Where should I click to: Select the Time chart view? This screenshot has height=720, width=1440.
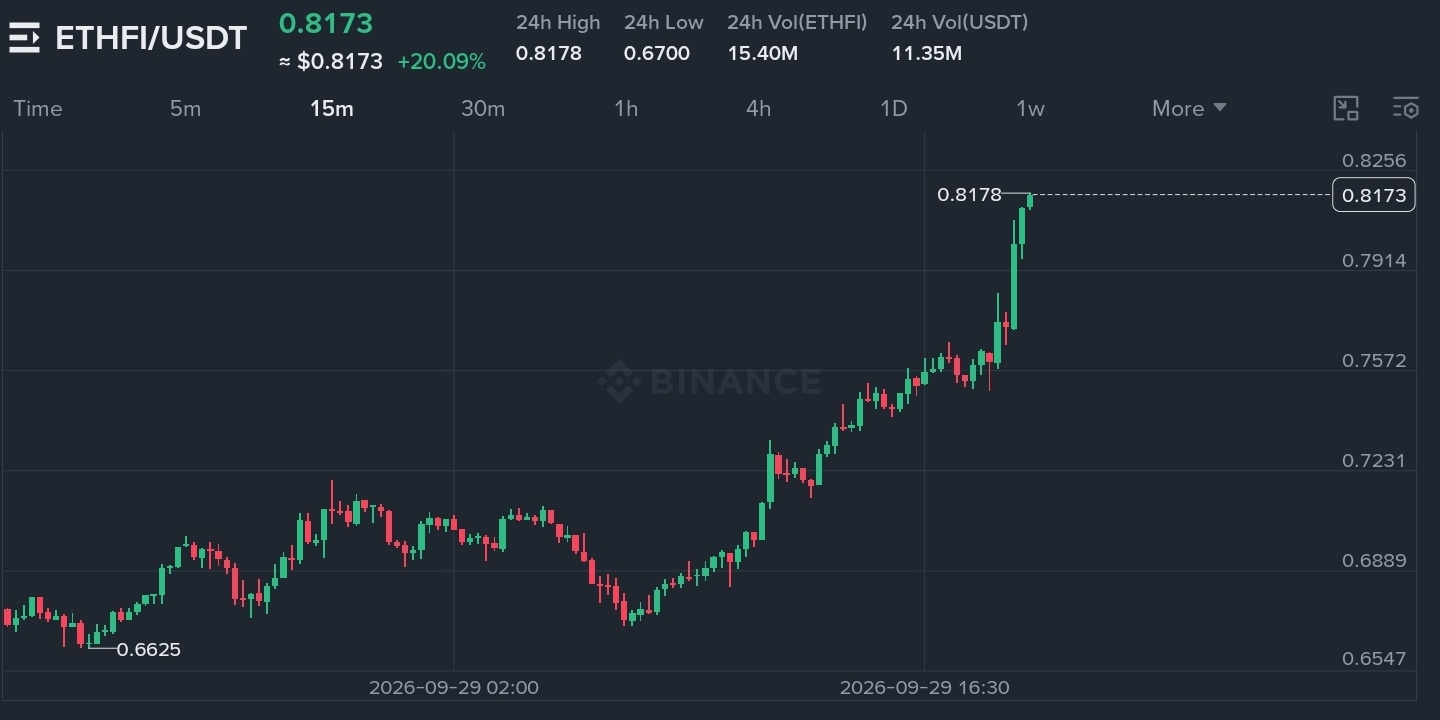click(38, 108)
